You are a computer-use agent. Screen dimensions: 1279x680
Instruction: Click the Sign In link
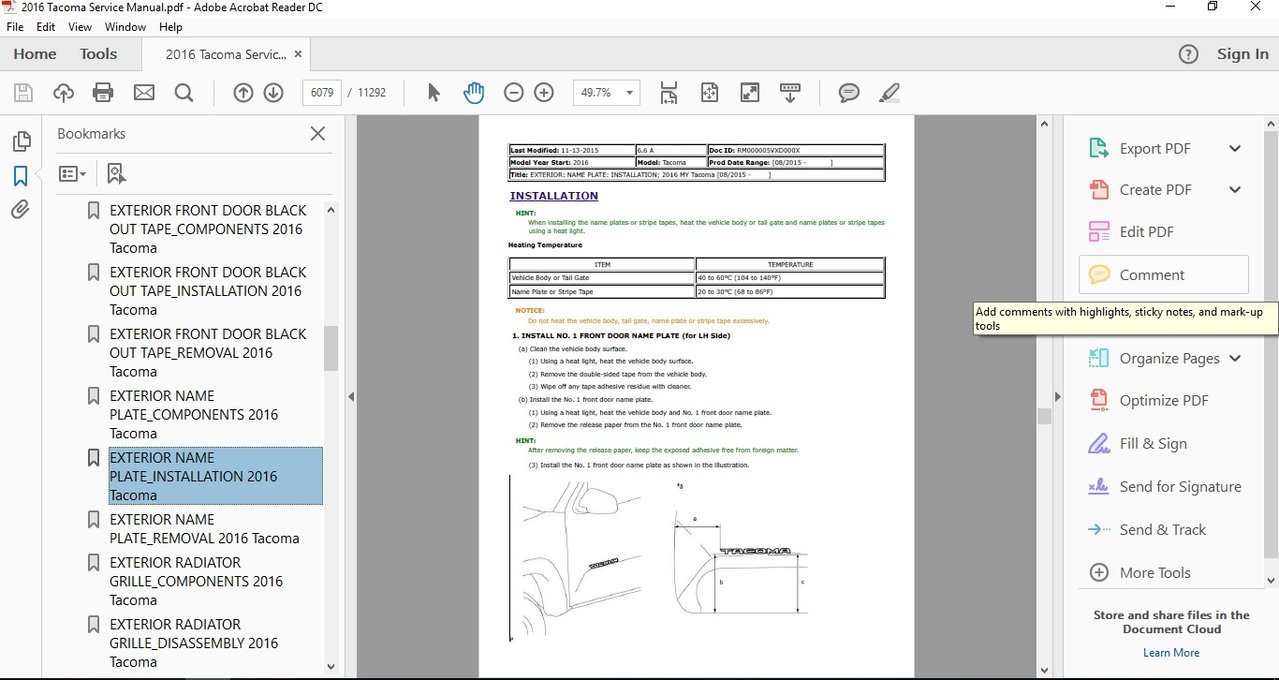[x=1243, y=54]
